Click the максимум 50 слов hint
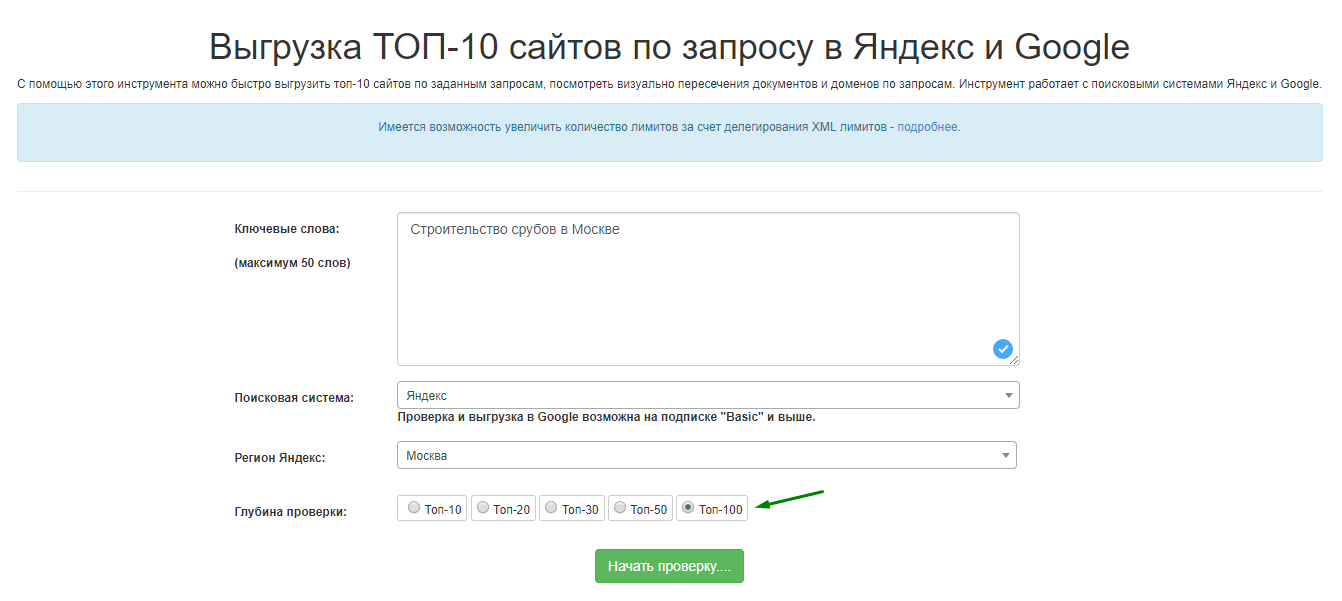1342x601 pixels. [292, 264]
